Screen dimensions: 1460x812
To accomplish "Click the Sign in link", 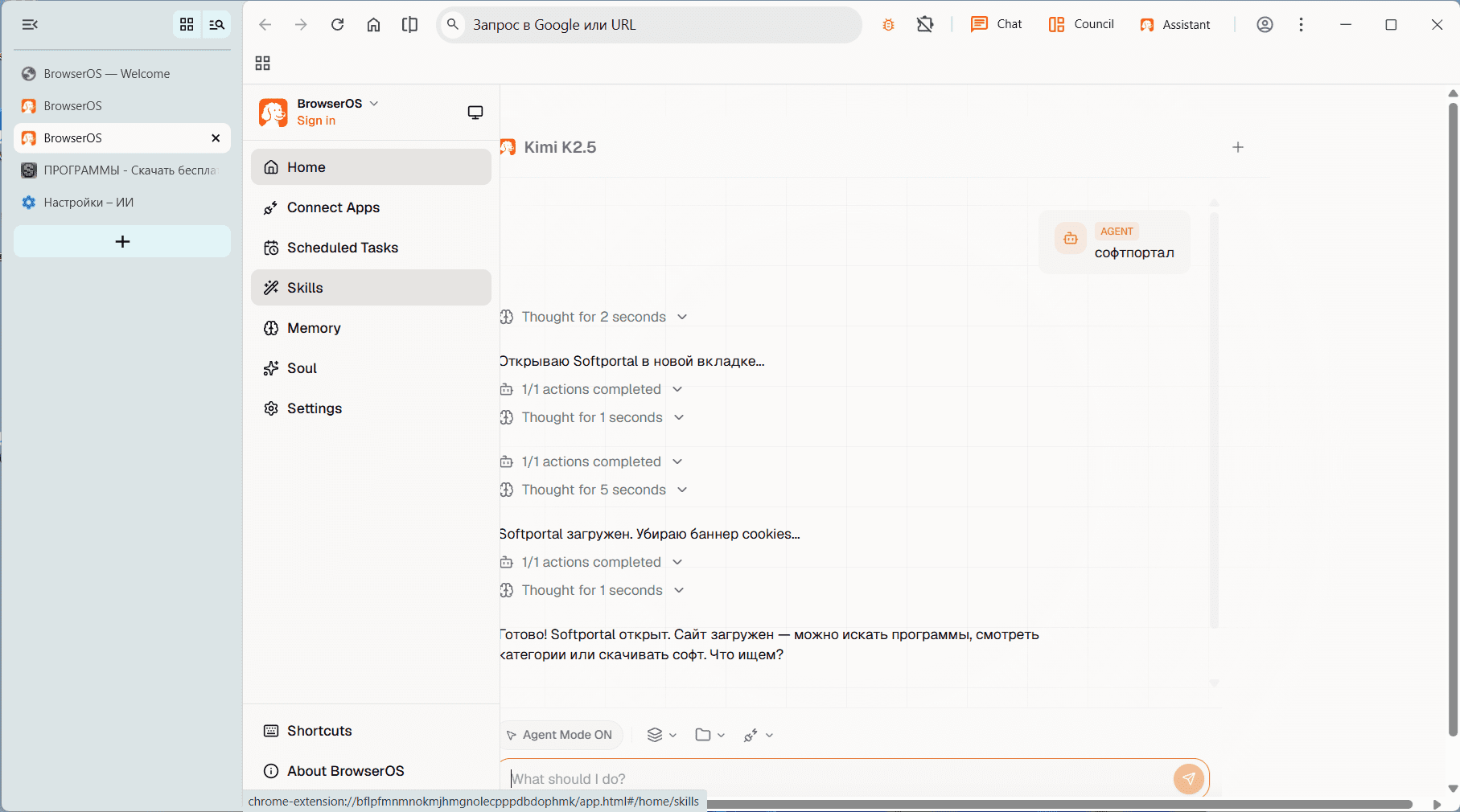I will pos(316,121).
